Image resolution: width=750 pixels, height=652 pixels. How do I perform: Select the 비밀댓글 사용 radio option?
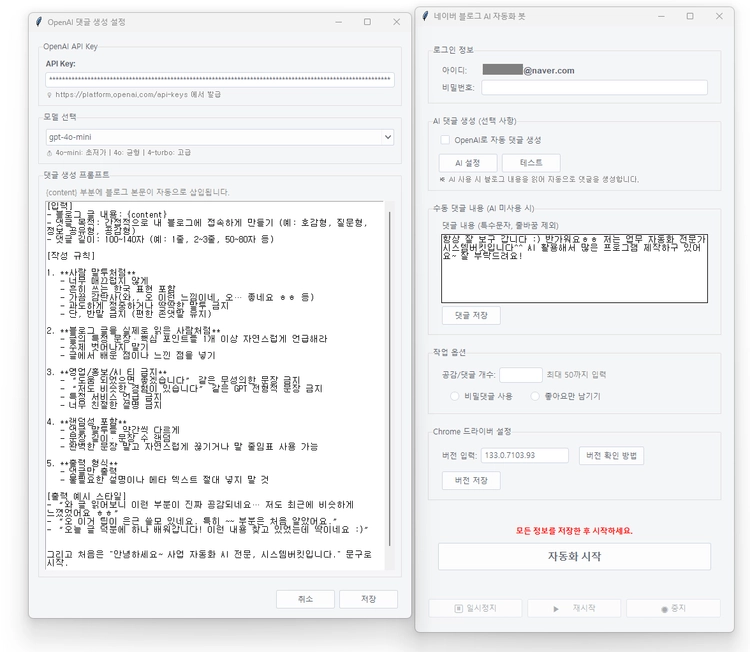(454, 396)
